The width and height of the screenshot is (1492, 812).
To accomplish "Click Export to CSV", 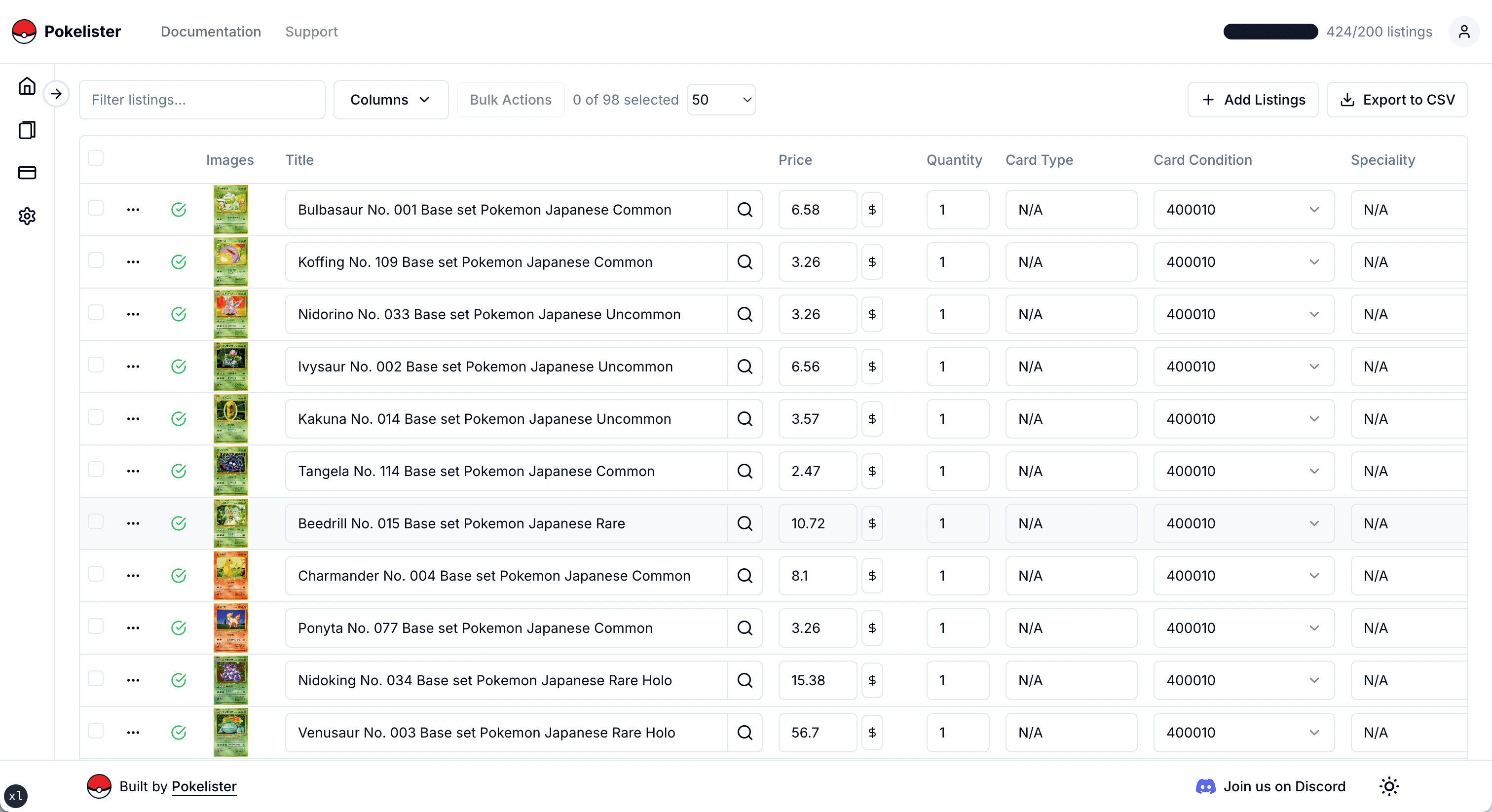I will (1396, 100).
